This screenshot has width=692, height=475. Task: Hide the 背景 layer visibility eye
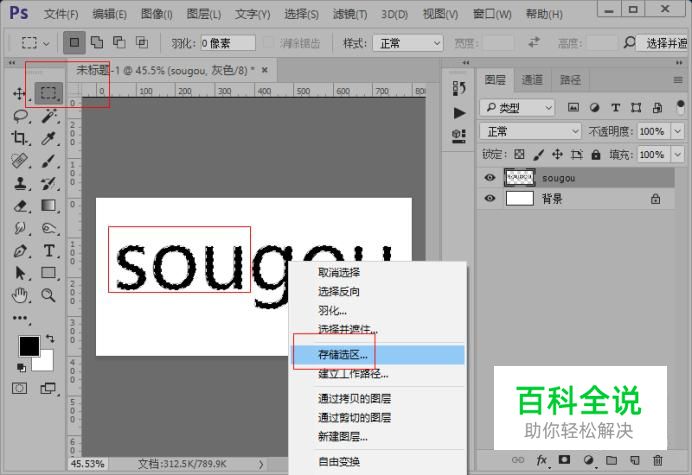[x=489, y=198]
